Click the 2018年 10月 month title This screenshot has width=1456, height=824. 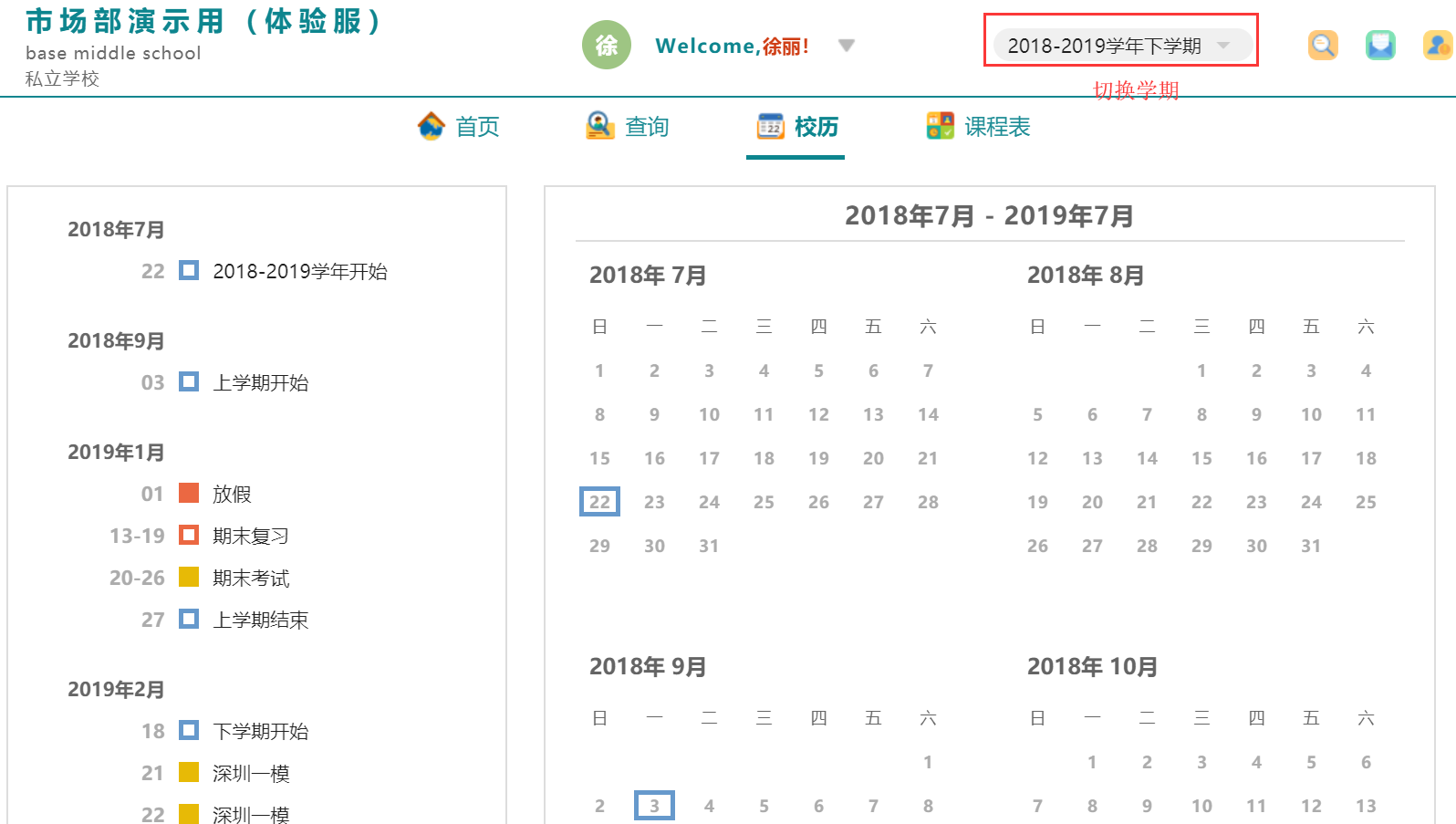click(1092, 666)
